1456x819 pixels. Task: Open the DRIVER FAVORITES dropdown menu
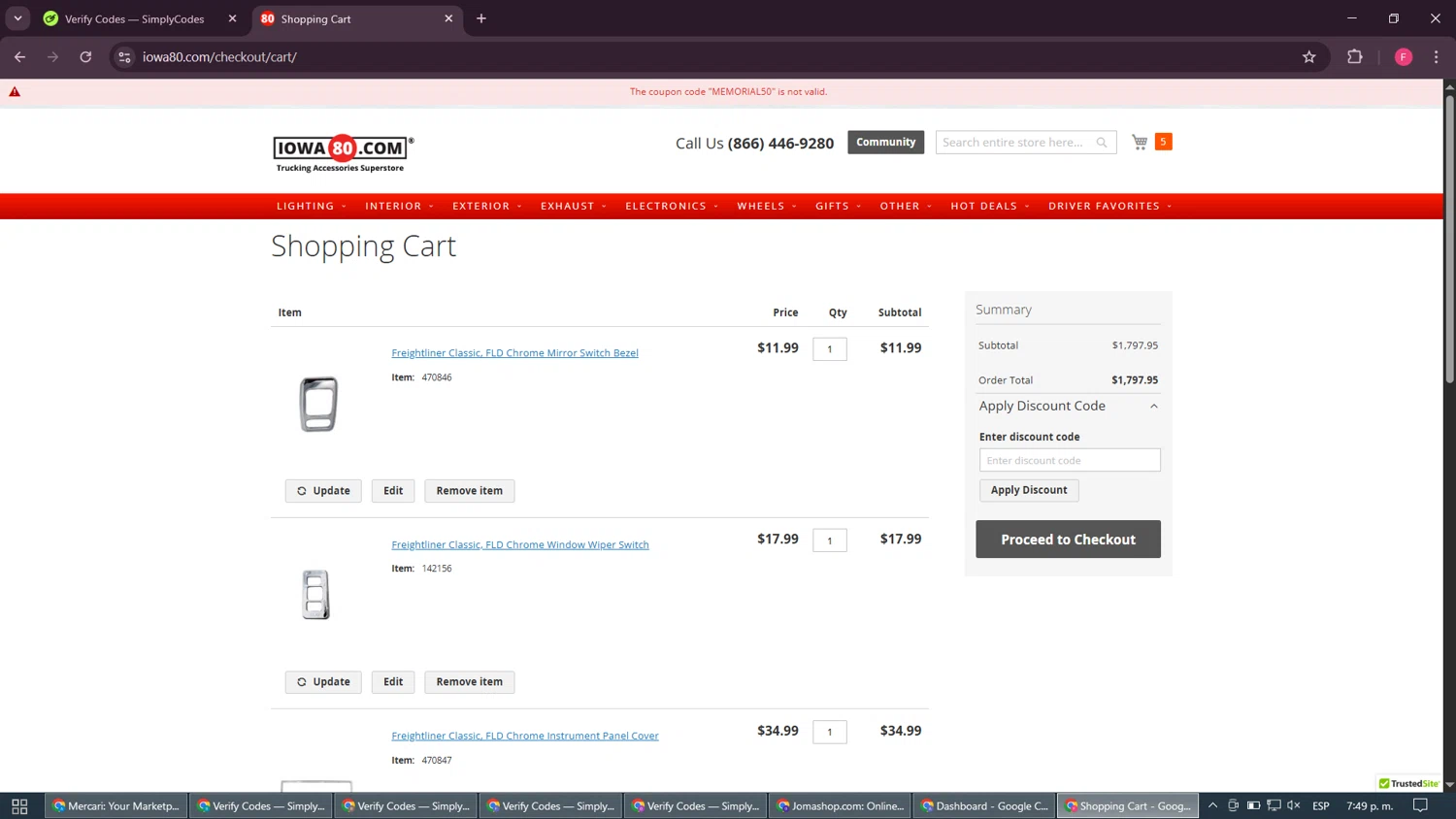(x=1109, y=206)
